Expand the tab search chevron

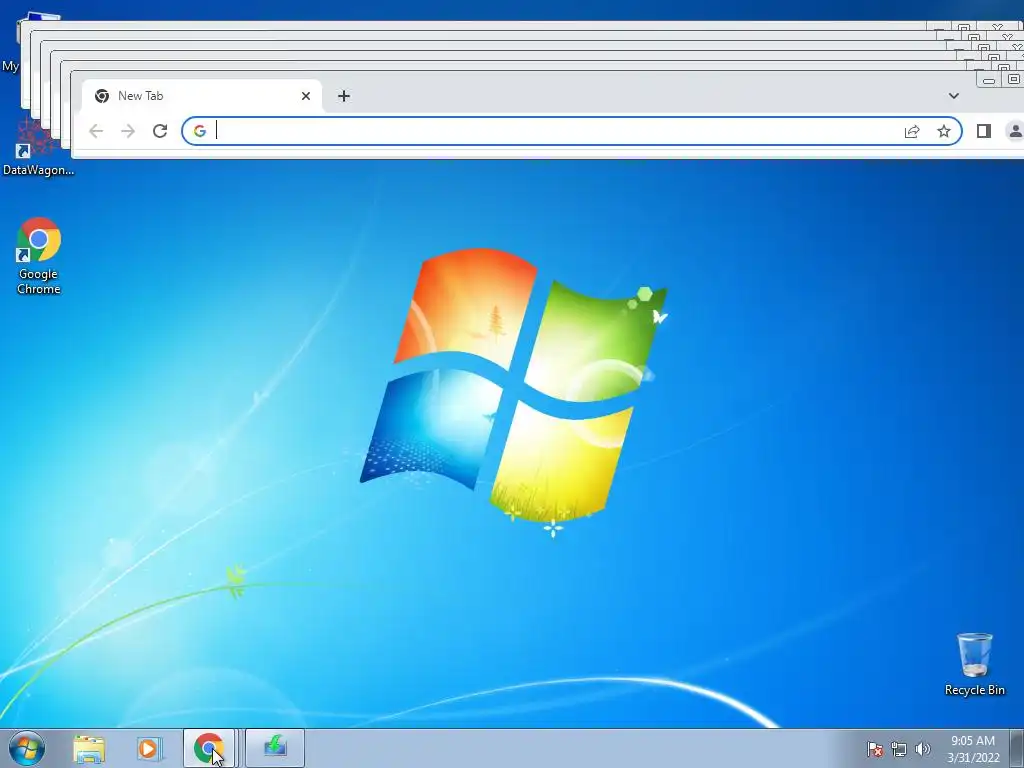click(953, 96)
